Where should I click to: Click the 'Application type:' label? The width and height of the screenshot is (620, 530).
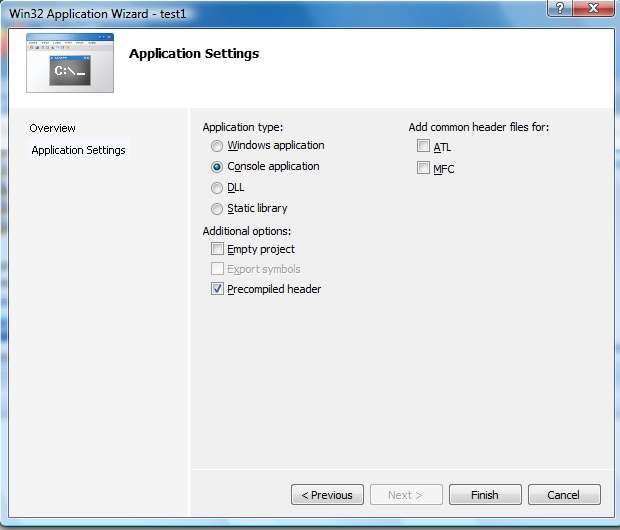[x=243, y=127]
